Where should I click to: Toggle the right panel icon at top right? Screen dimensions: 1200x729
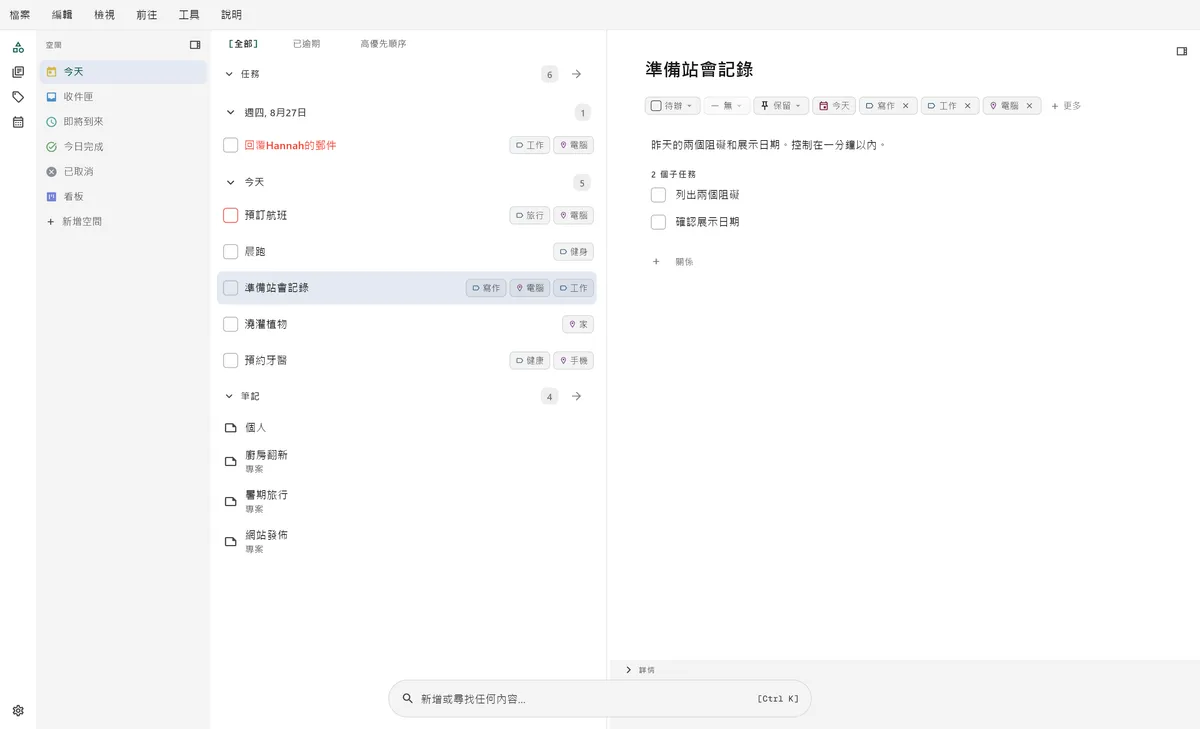pos(1181,51)
